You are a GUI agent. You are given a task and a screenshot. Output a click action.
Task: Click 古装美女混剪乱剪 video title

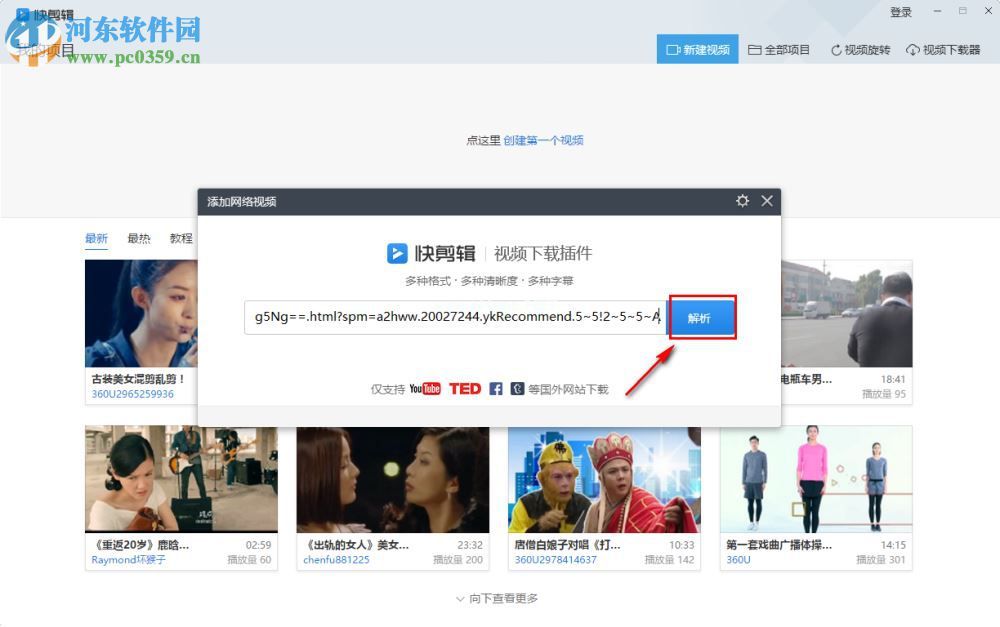[x=138, y=379]
